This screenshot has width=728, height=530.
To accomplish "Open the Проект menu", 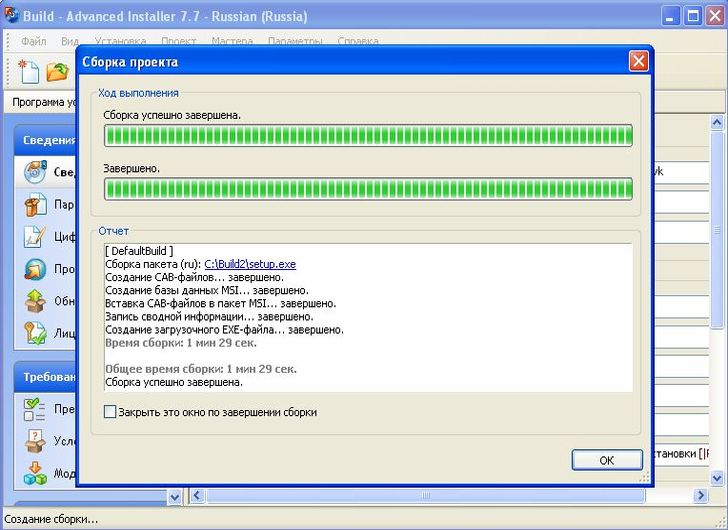I will 178,41.
